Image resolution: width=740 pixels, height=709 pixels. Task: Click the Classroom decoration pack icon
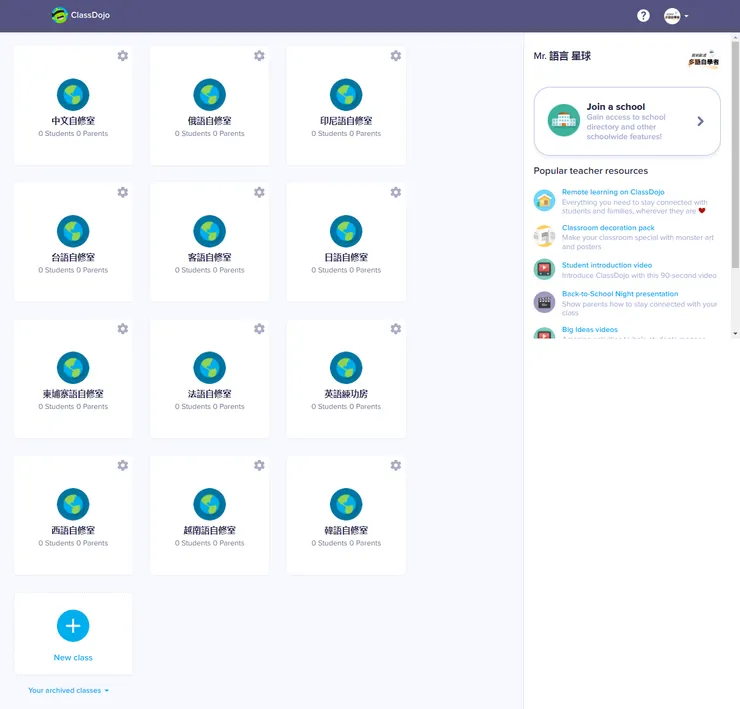point(544,236)
